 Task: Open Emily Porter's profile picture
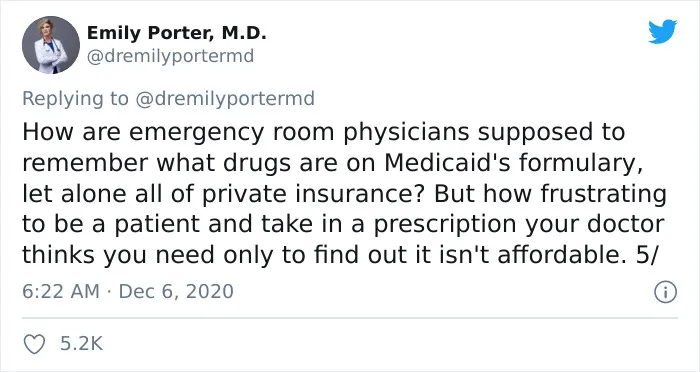click(50, 45)
